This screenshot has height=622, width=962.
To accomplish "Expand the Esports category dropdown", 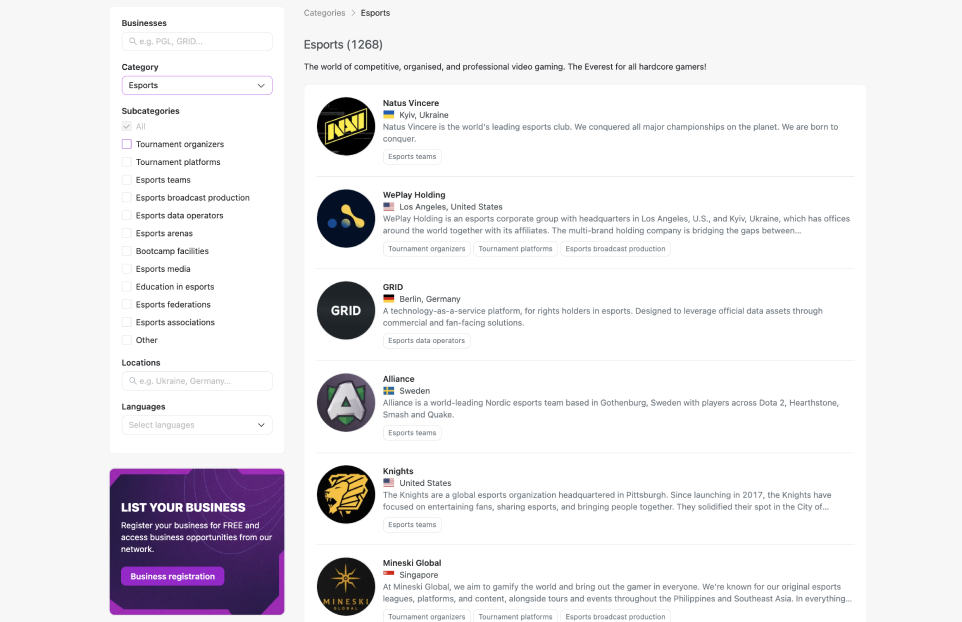I will coord(197,85).
